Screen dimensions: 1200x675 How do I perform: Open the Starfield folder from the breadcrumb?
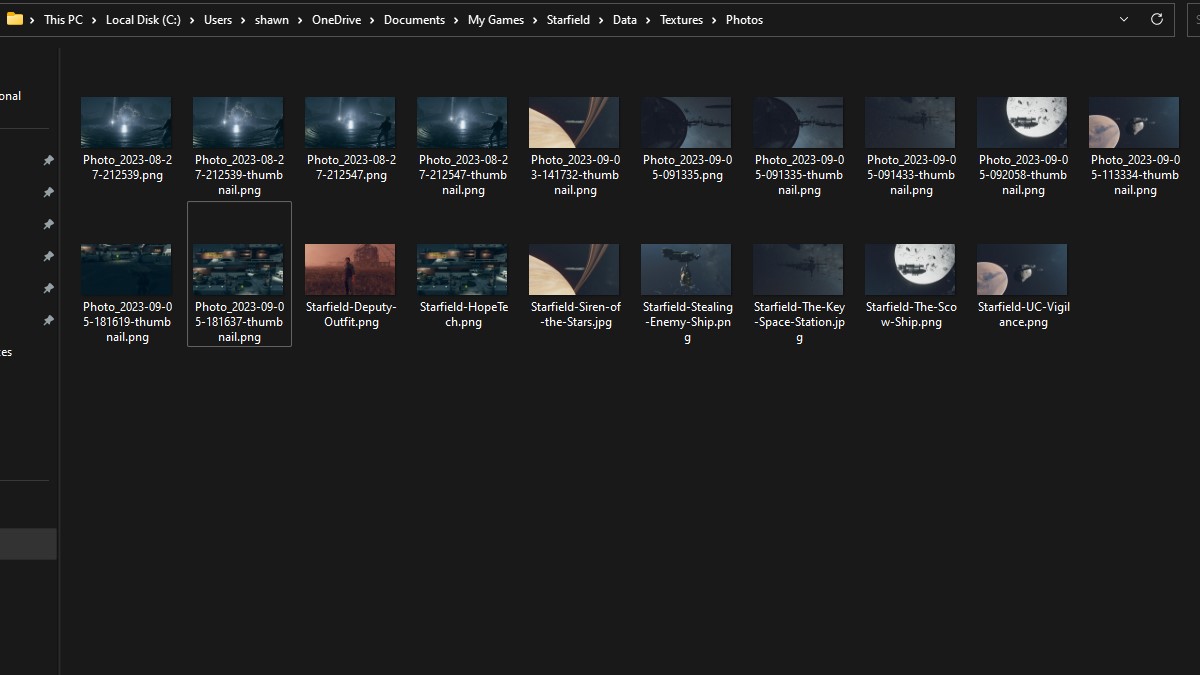569,19
